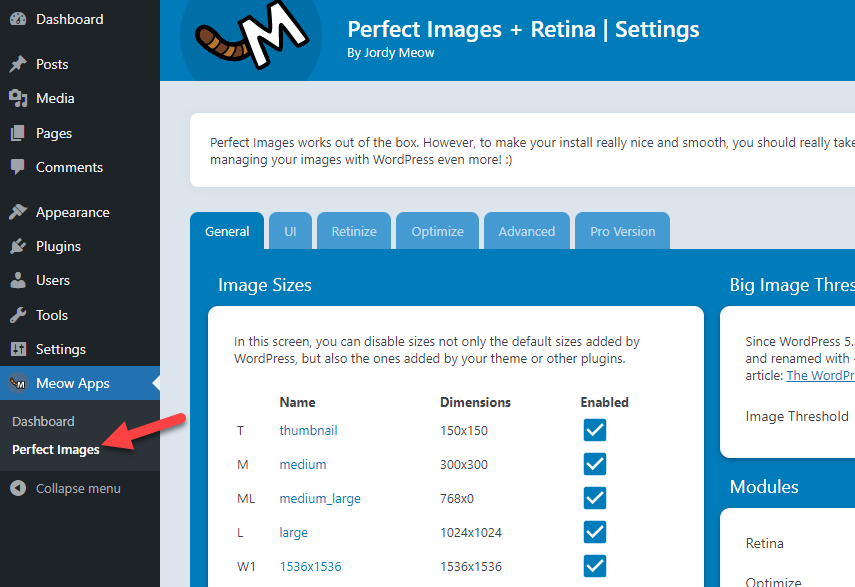Click the 300x300 dimensions value
855x587 pixels.
(463, 464)
